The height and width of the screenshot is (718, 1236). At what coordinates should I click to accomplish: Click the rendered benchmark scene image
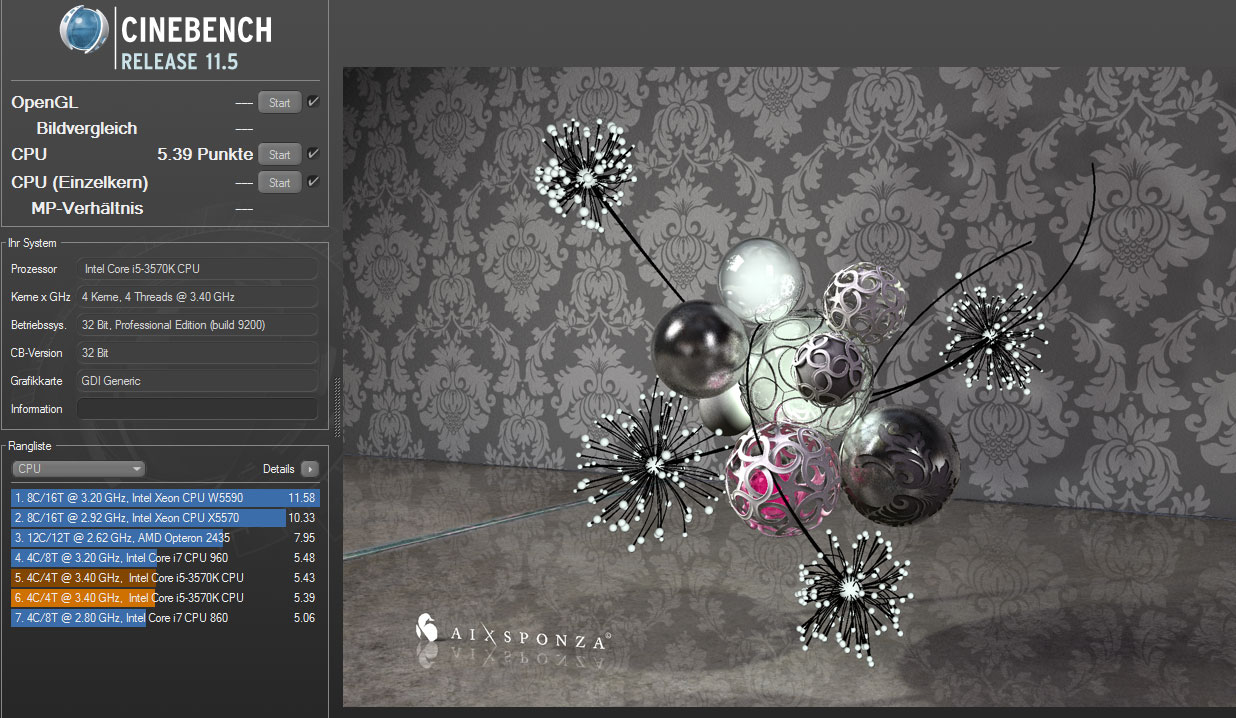pos(789,387)
